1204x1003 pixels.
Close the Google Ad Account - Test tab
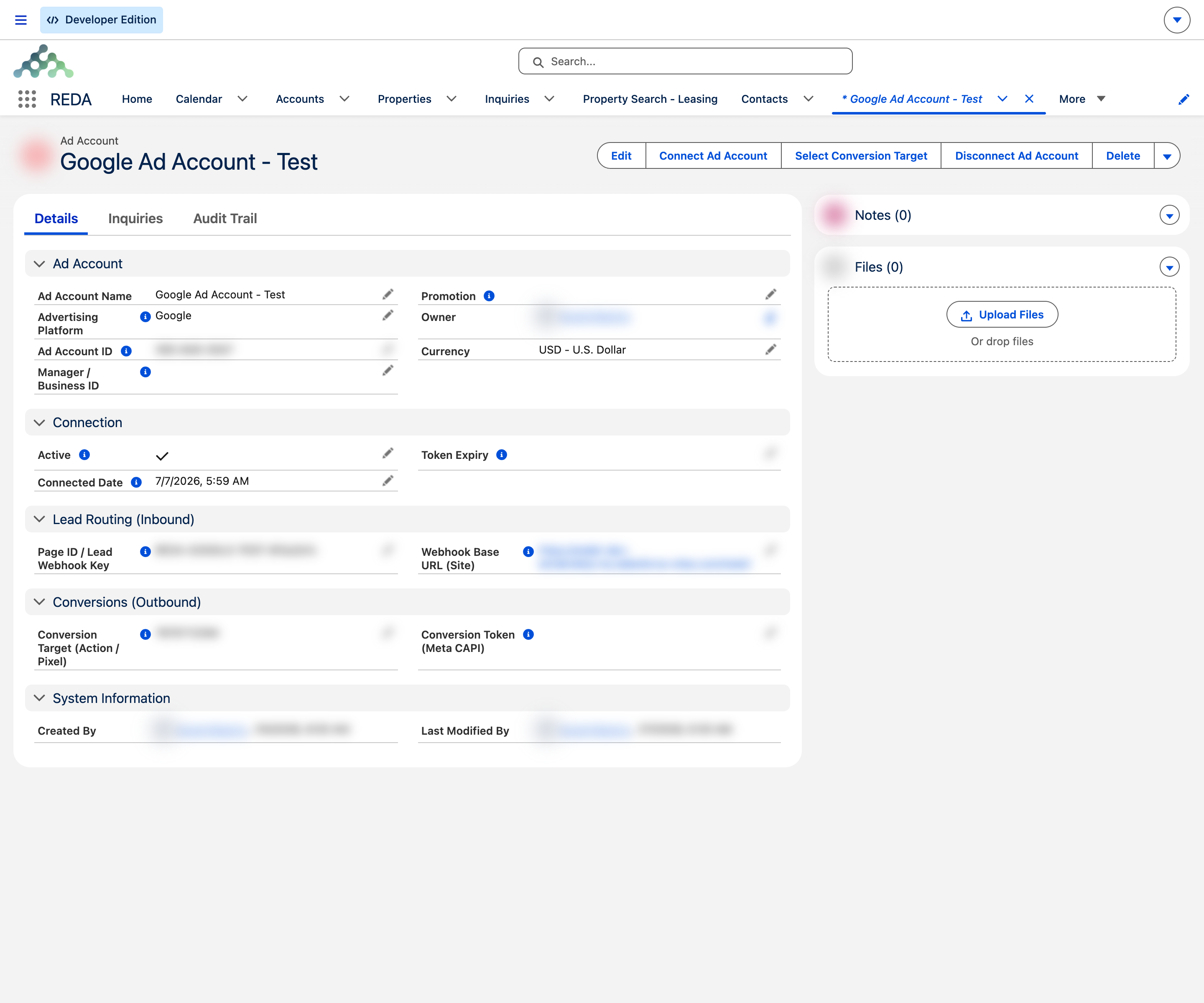(x=1029, y=99)
